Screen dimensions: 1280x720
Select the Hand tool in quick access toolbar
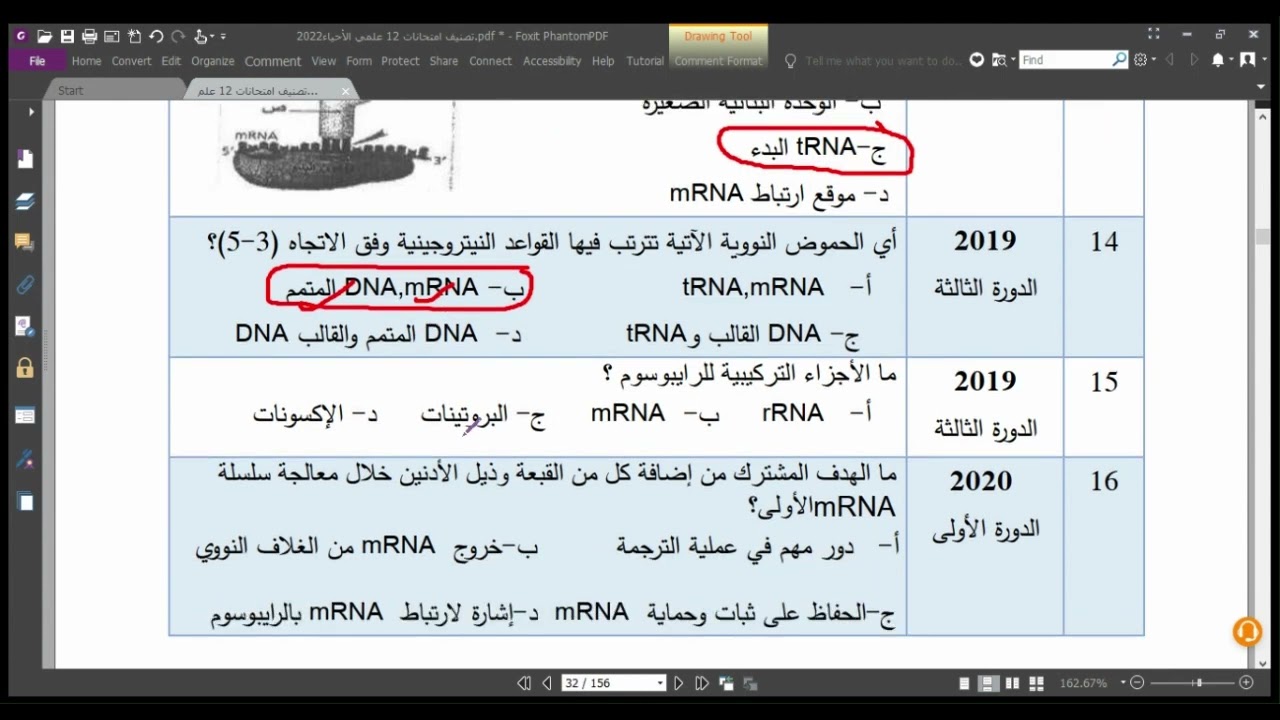coord(202,36)
